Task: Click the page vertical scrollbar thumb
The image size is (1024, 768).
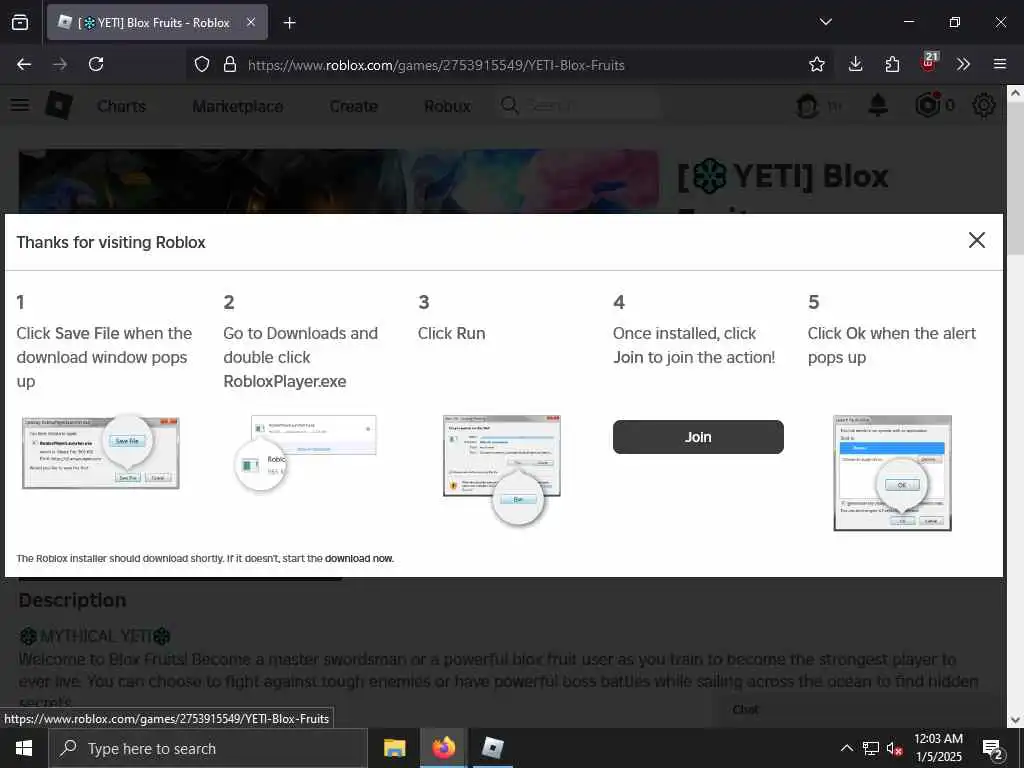Action: click(x=1015, y=180)
